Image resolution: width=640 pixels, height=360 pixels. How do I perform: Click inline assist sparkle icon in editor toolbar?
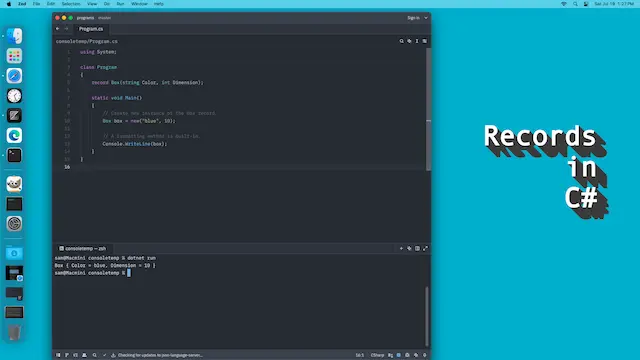tap(409, 41)
